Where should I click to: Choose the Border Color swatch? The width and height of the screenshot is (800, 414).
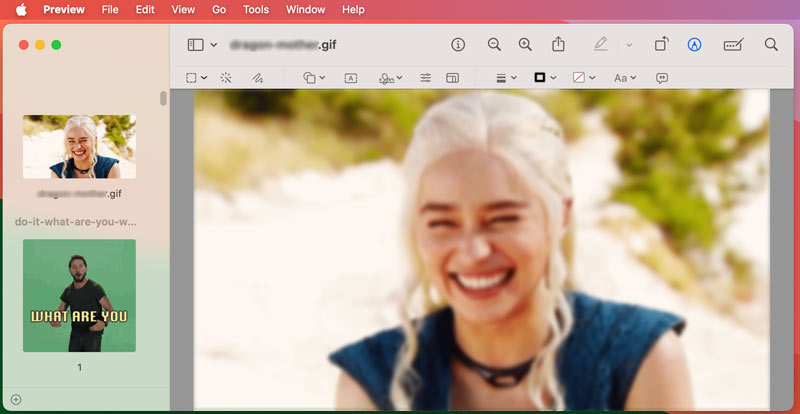540,78
